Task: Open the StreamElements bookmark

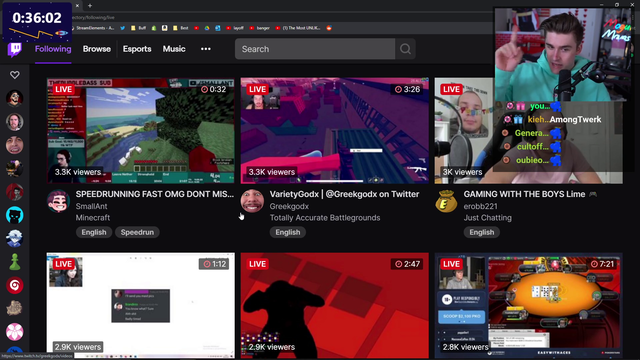Action: (x=92, y=28)
